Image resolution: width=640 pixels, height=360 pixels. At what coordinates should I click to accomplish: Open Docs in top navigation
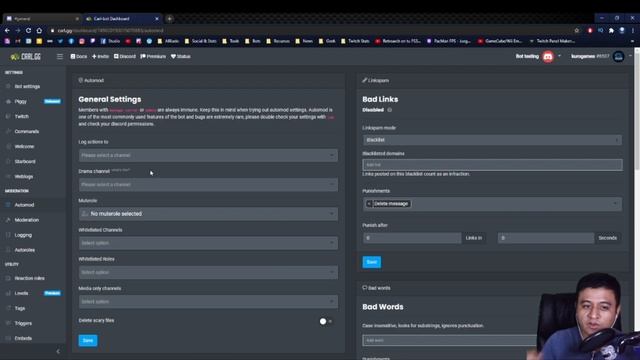[x=79, y=56]
